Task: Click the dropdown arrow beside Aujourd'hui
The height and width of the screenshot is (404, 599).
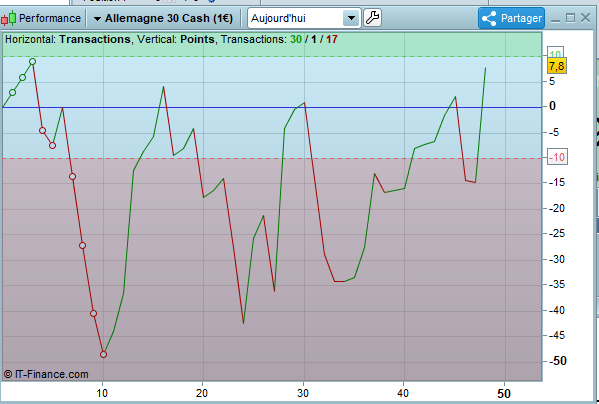Action: pyautogui.click(x=351, y=18)
